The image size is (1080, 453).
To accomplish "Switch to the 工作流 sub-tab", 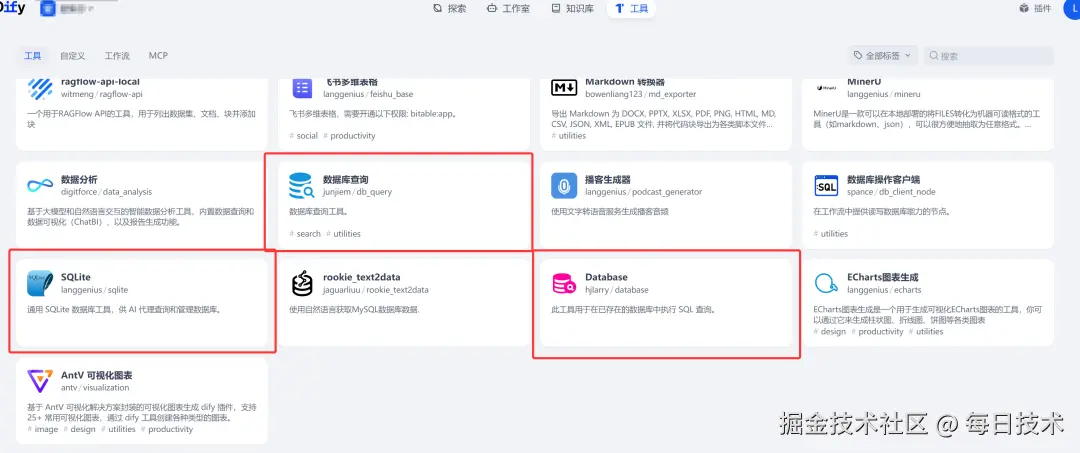I will (x=117, y=56).
